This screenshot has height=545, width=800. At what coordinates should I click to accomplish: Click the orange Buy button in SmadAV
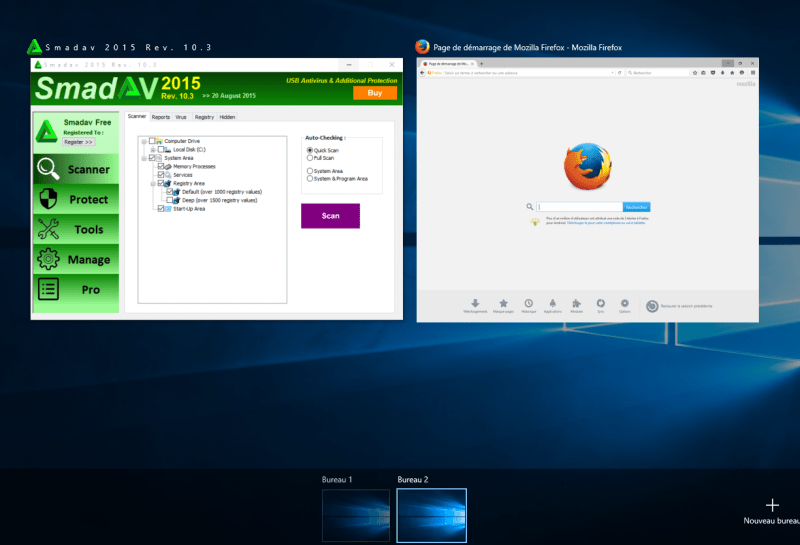pyautogui.click(x=375, y=93)
